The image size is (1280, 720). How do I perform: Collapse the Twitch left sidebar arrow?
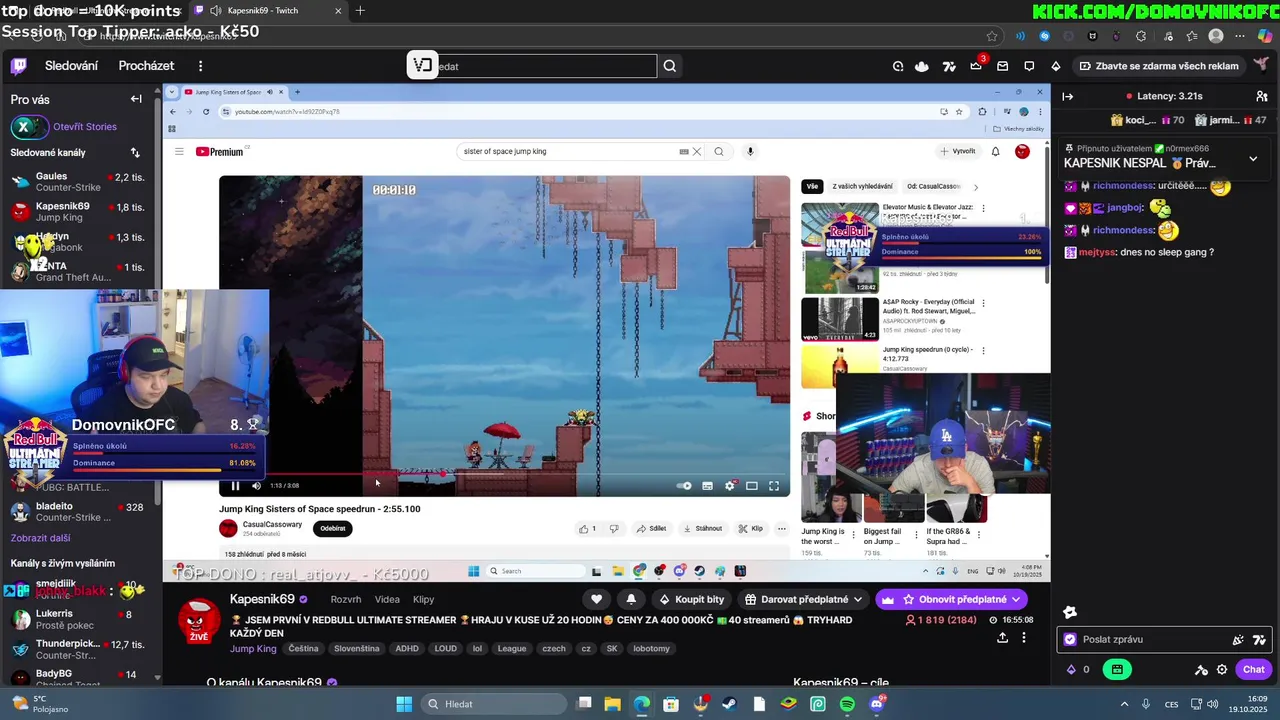click(136, 99)
